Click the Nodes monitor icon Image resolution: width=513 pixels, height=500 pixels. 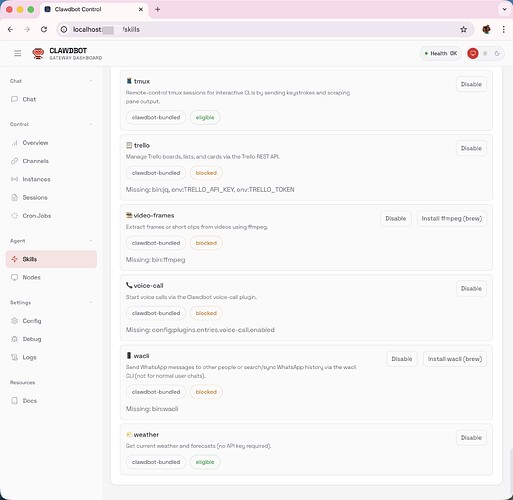pos(14,277)
